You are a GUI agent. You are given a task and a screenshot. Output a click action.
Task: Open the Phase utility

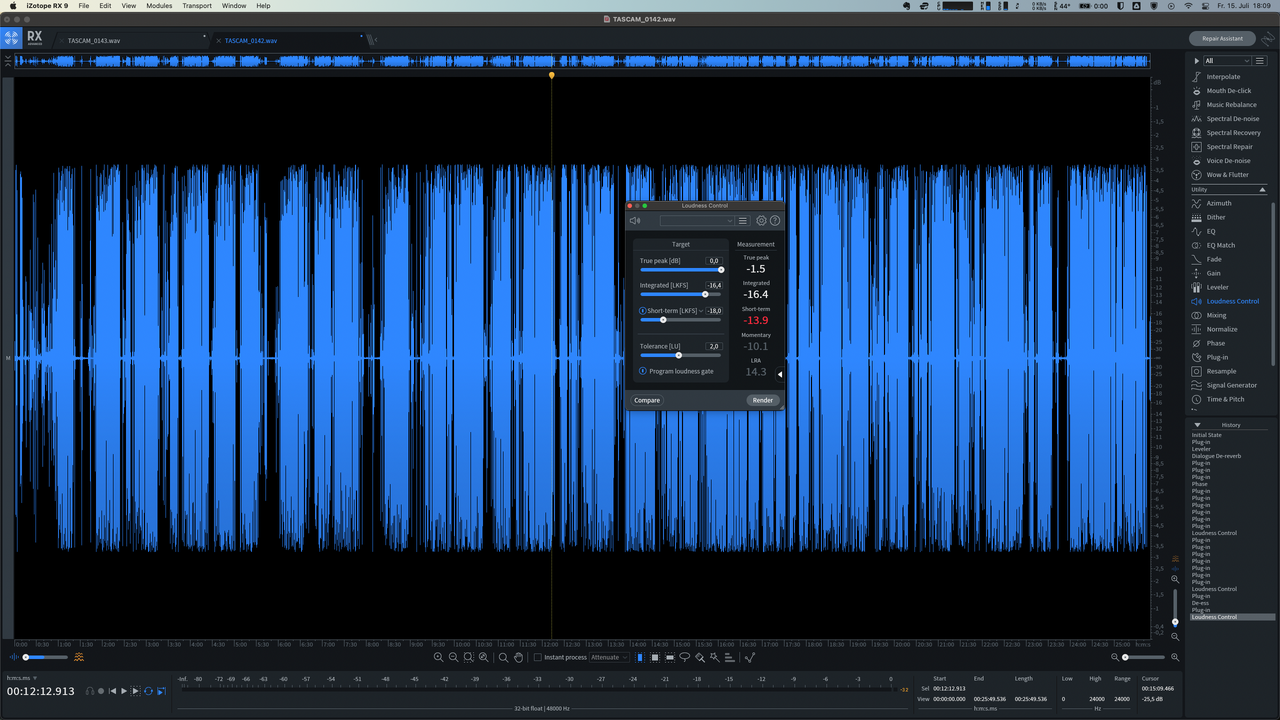[1215, 343]
